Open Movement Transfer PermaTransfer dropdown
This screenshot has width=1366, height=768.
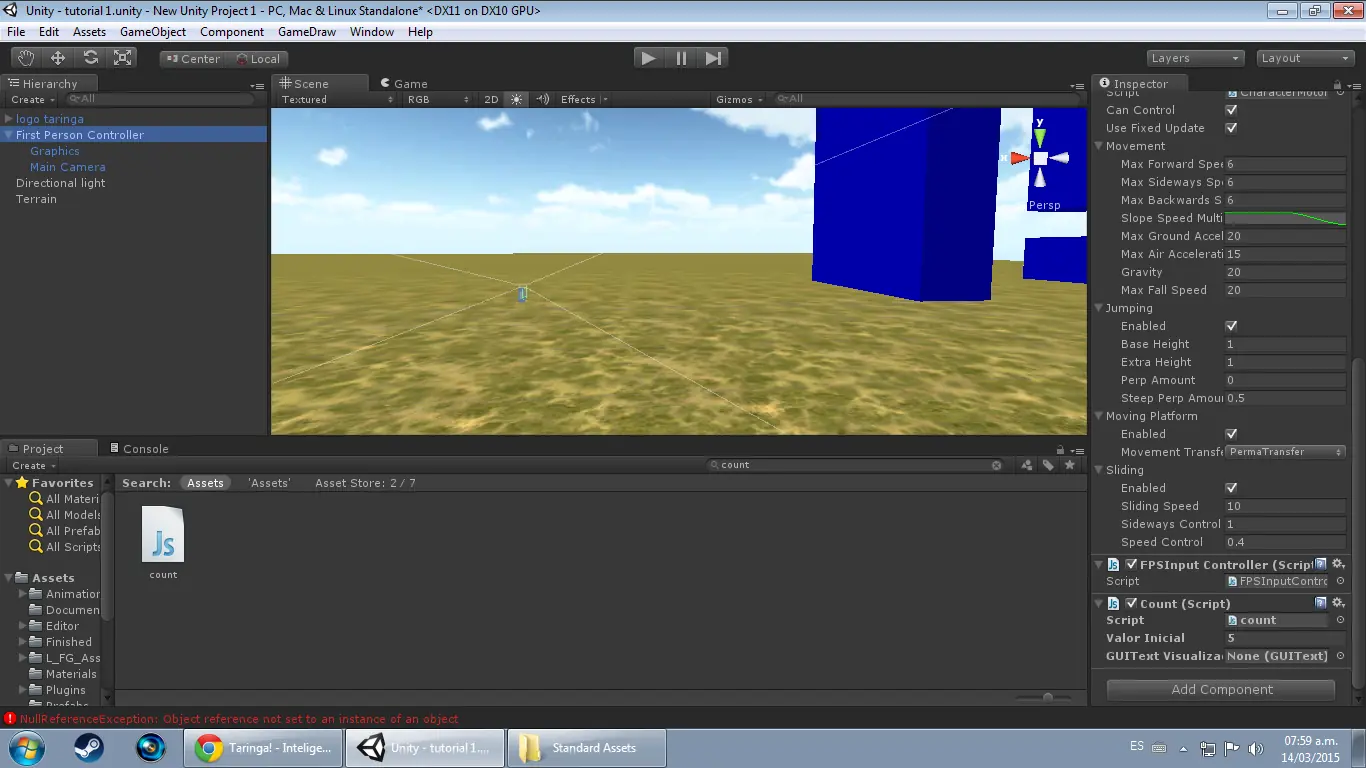1286,452
